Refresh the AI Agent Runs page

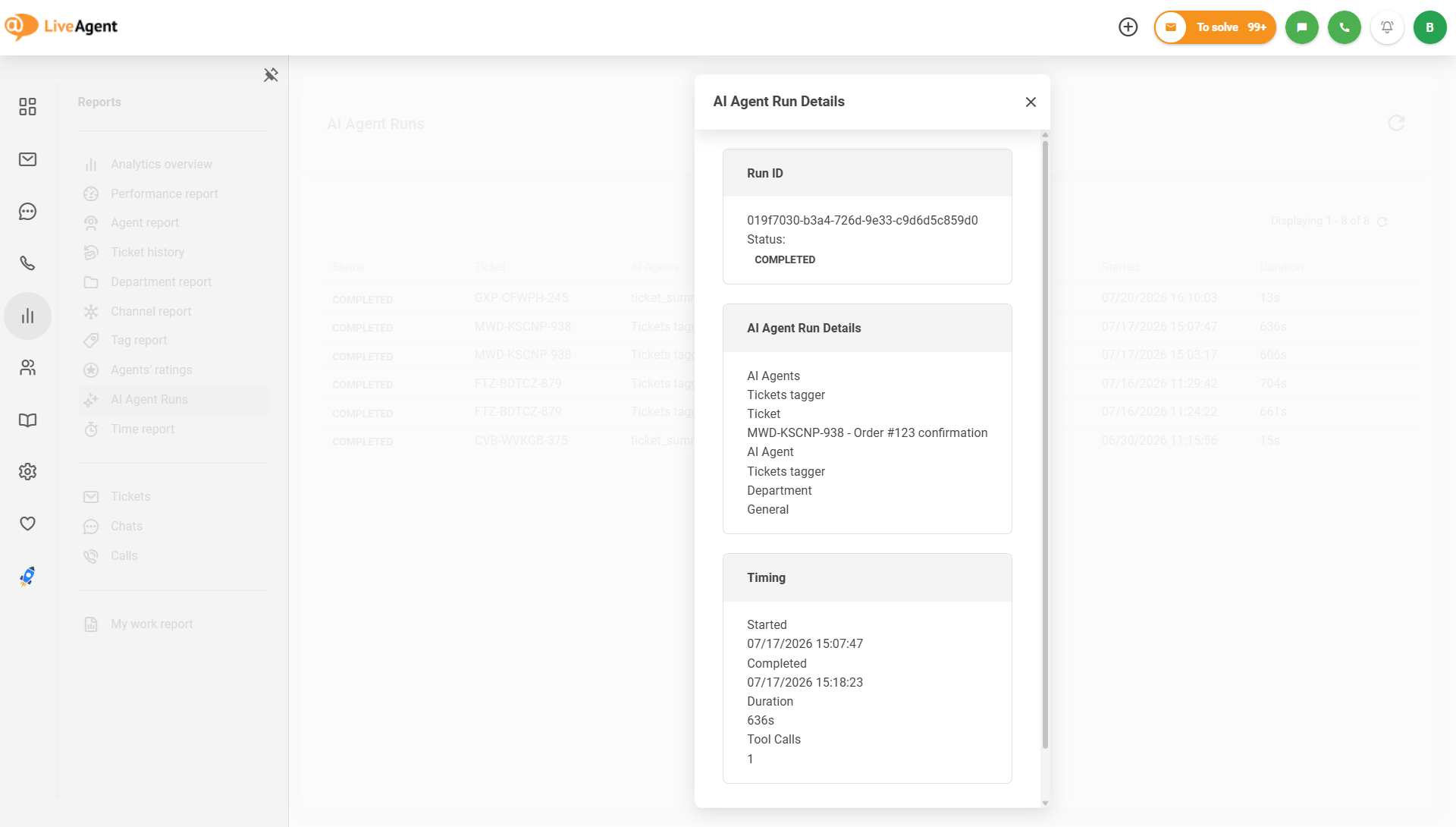point(1396,123)
